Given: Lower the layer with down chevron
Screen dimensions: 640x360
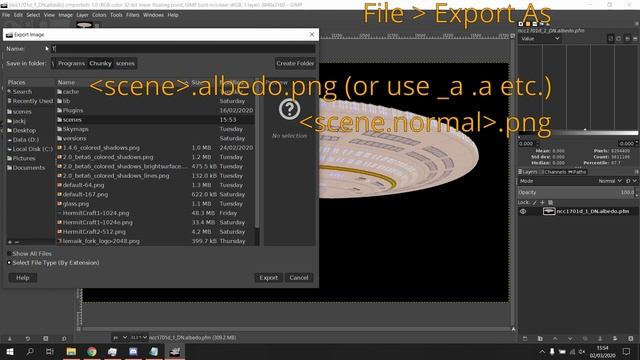Looking at the screenshot, I should (x=570, y=338).
